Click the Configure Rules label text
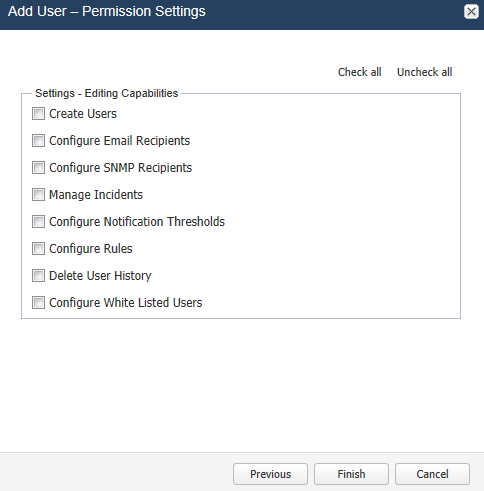The image size is (484, 491). [x=91, y=249]
